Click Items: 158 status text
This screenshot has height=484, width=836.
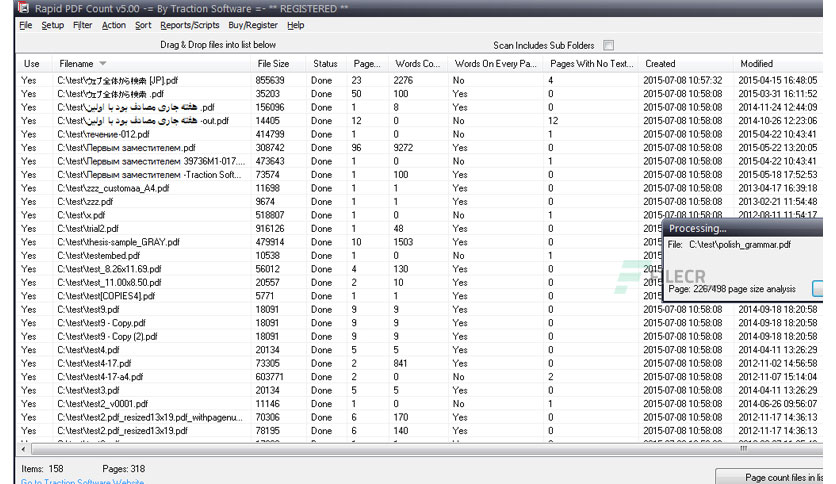[42, 469]
